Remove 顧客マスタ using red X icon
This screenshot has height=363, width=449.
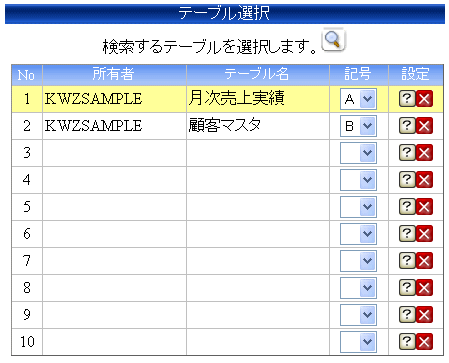pyautogui.click(x=424, y=126)
